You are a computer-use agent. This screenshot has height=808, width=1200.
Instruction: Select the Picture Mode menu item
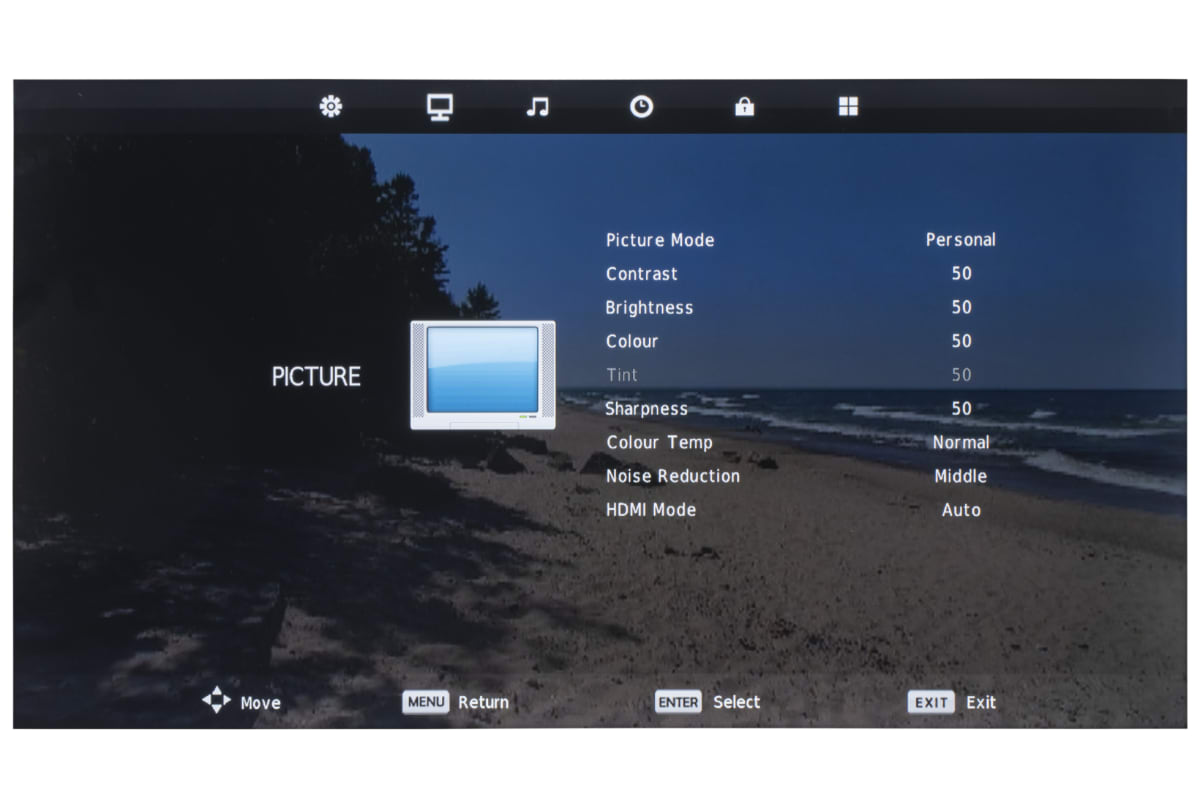click(660, 240)
